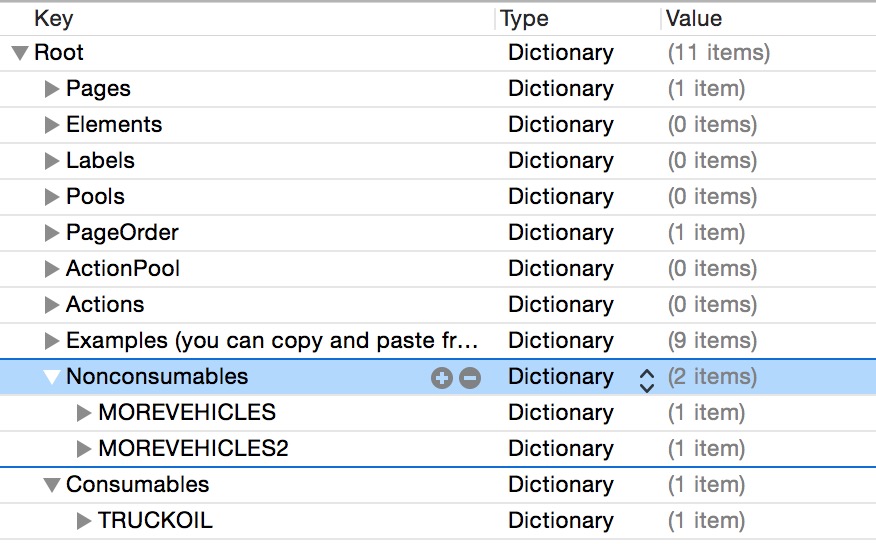Expand the MOREVEHICLES entry
876x544 pixels.
84,413
